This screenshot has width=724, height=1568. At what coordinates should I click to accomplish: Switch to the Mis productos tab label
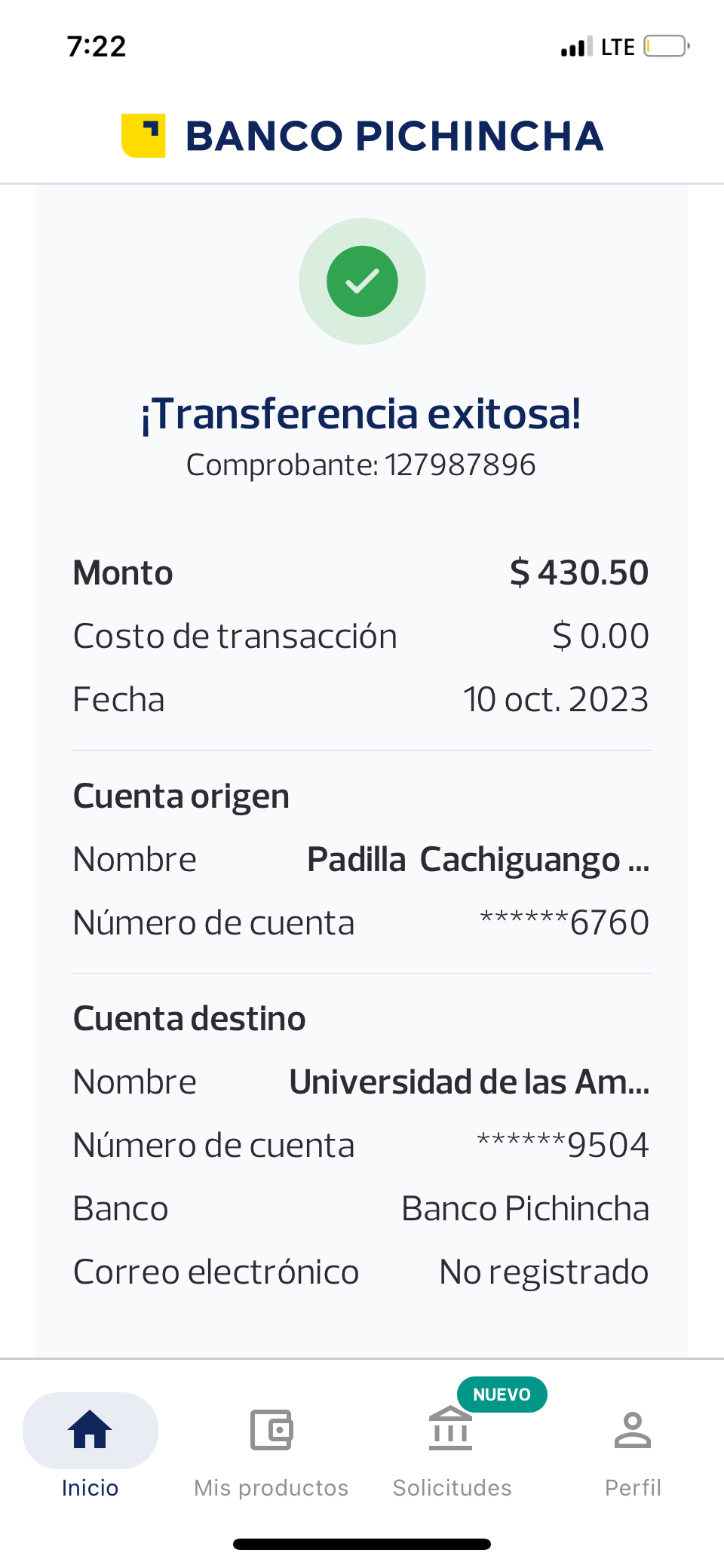coord(271,1488)
